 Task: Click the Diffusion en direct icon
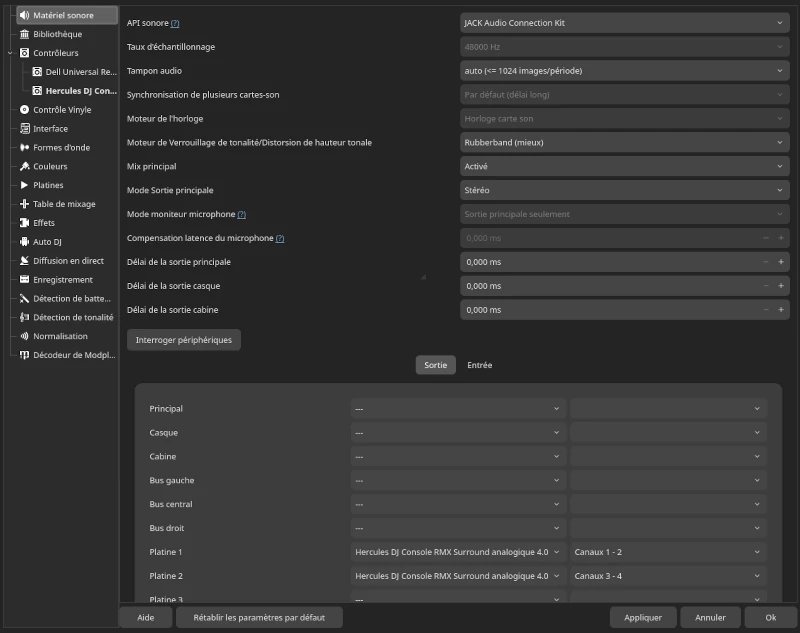pos(24,261)
